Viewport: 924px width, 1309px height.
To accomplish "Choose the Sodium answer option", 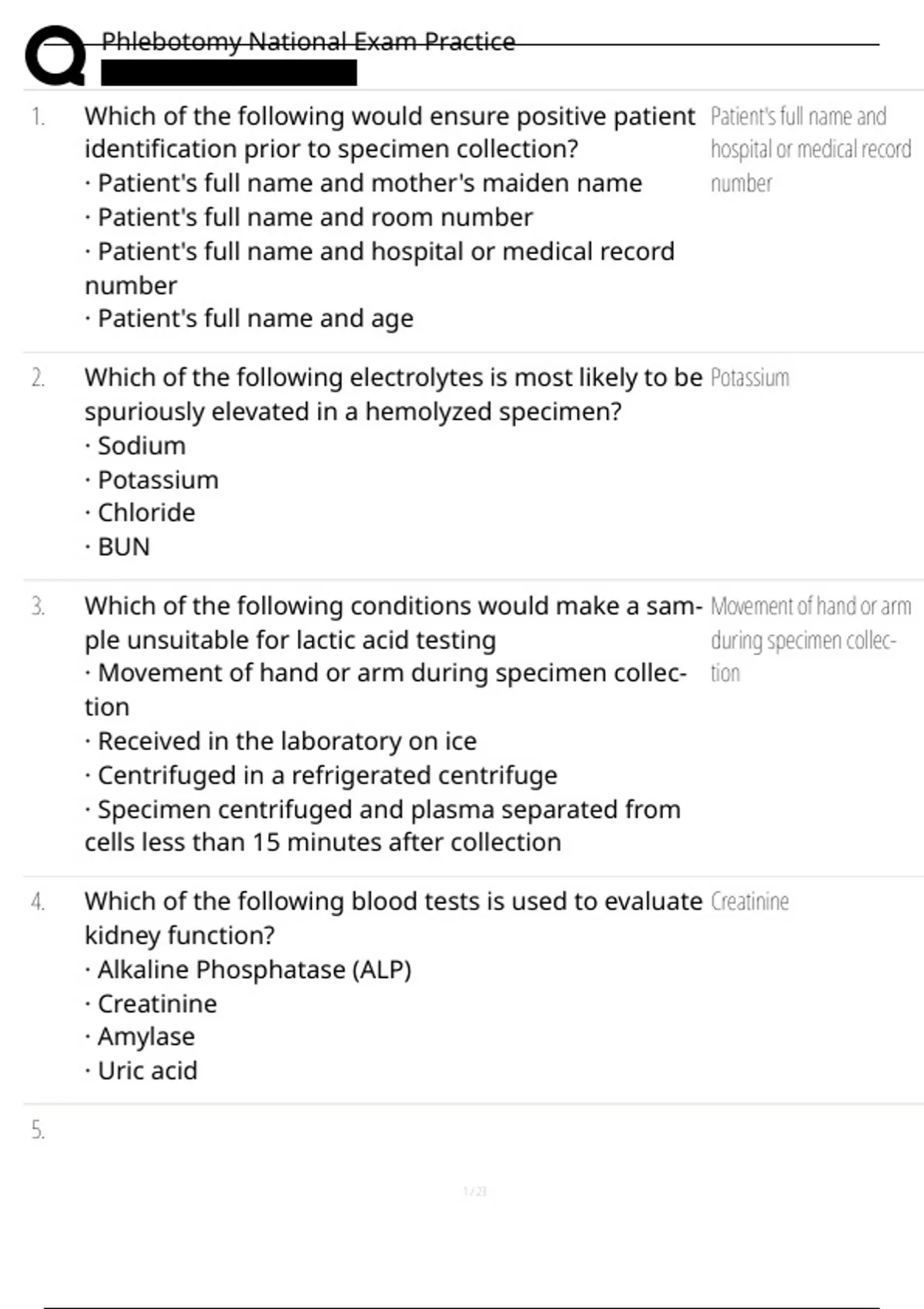I will coord(141,446).
